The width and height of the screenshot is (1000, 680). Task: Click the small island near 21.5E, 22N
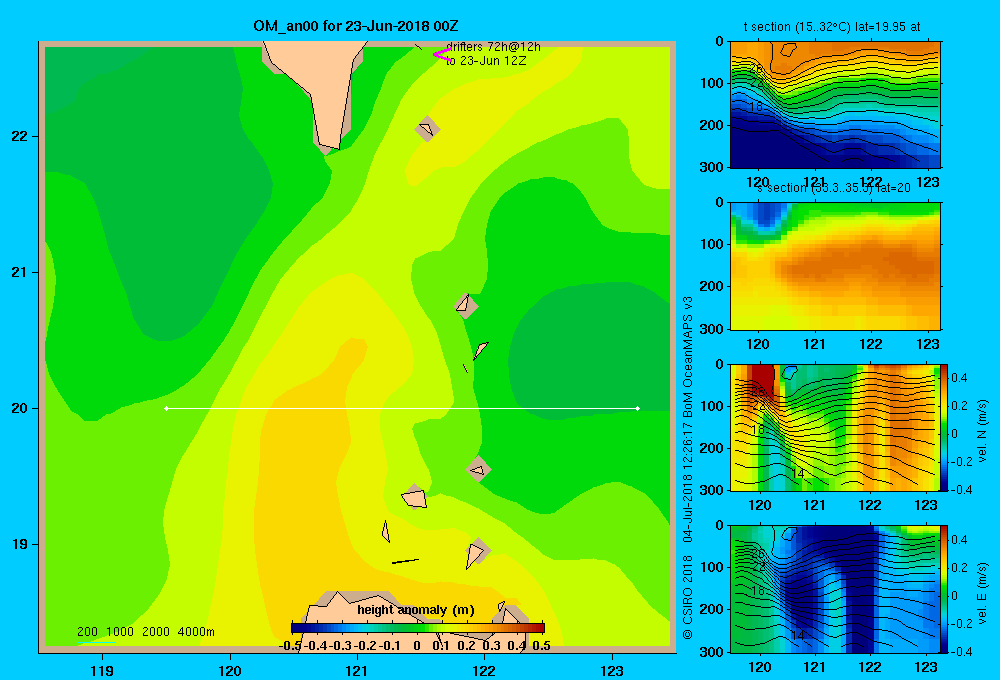427,129
